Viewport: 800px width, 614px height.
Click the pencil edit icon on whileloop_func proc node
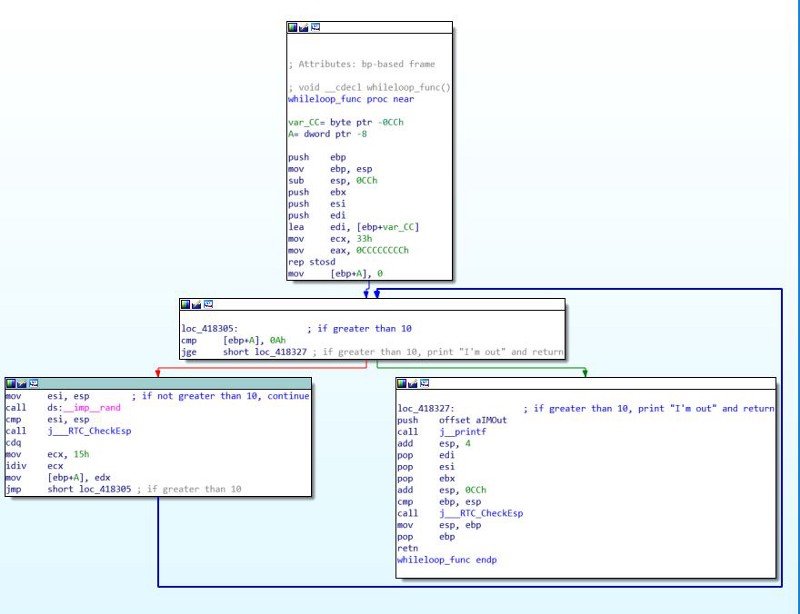[x=304, y=28]
